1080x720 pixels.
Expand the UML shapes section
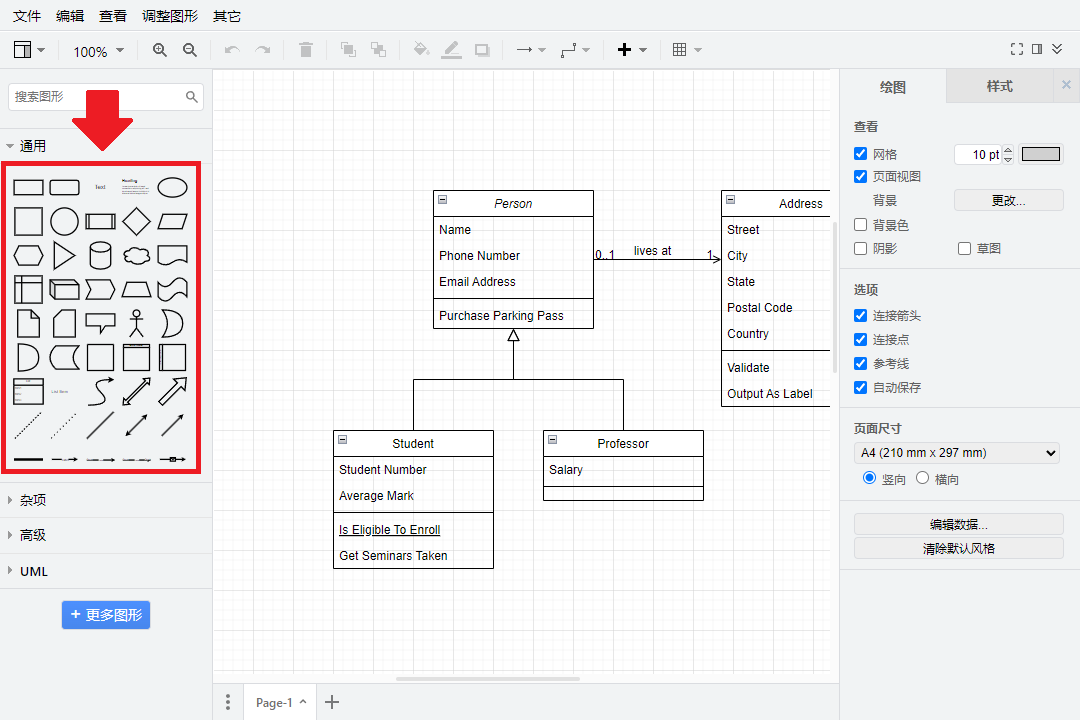(x=34, y=571)
